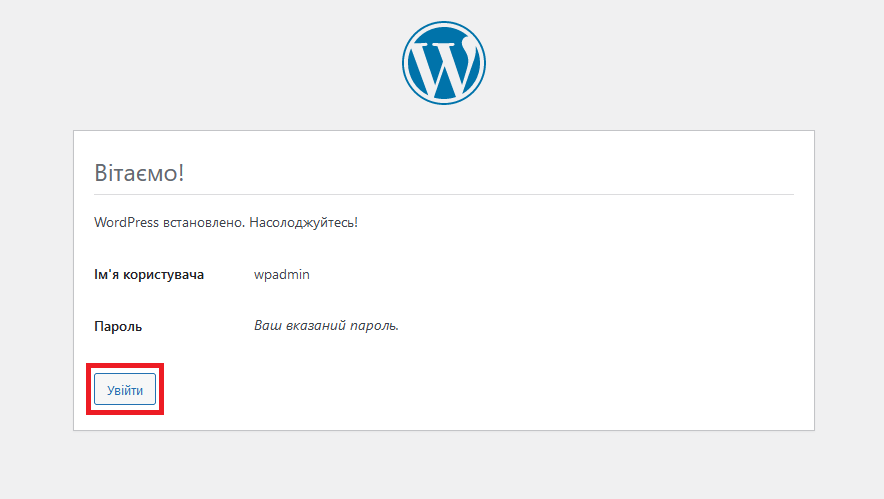This screenshot has height=499, width=884.
Task: Click the blue ring of WordPress logo
Action: coord(406,61)
